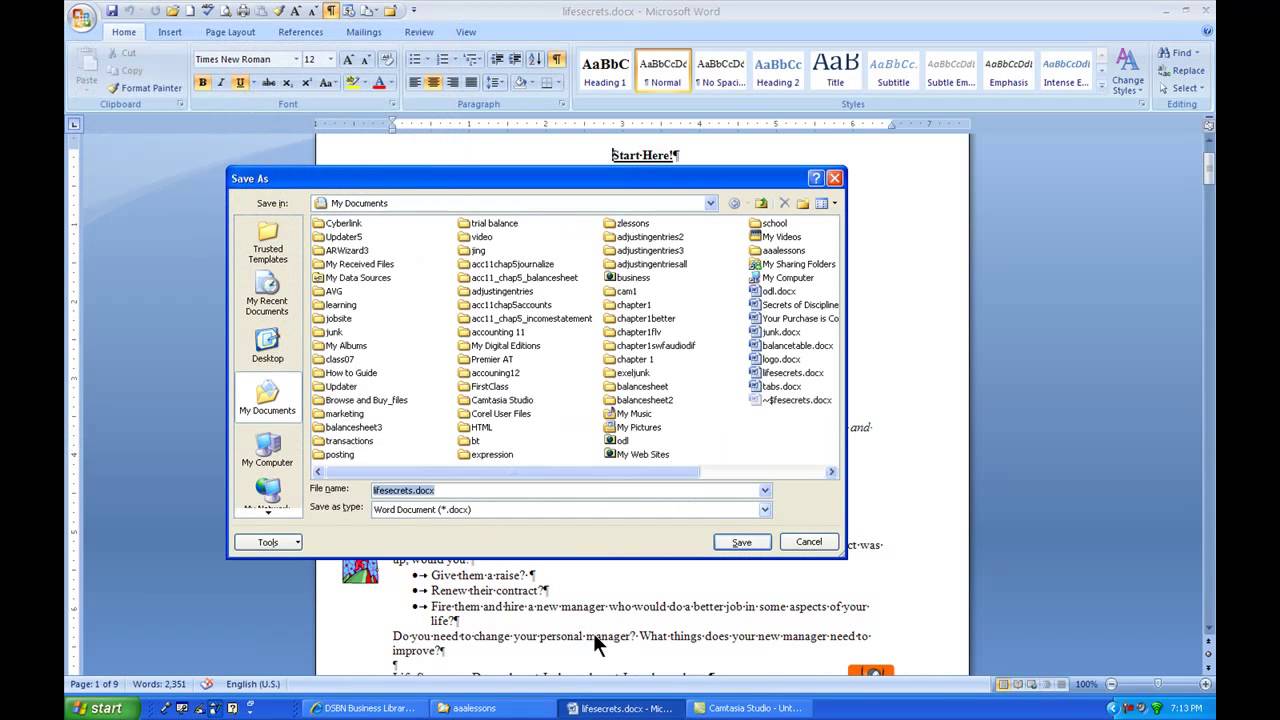1280x720 pixels.
Task: Select Align Text Left icon
Action: coord(415,83)
